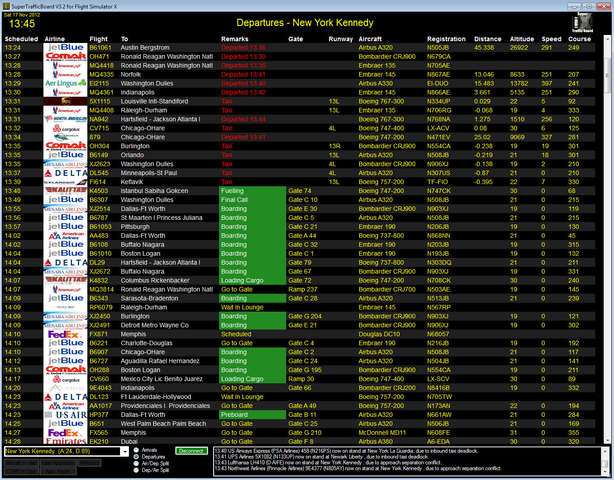Click the message log scrollbar

pyautogui.click(x=603, y=461)
